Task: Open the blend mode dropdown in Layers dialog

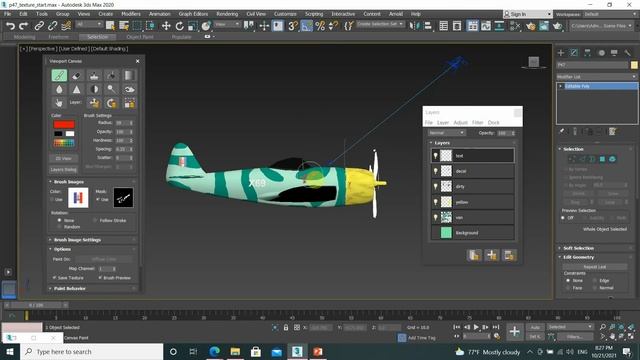Action: pos(447,133)
